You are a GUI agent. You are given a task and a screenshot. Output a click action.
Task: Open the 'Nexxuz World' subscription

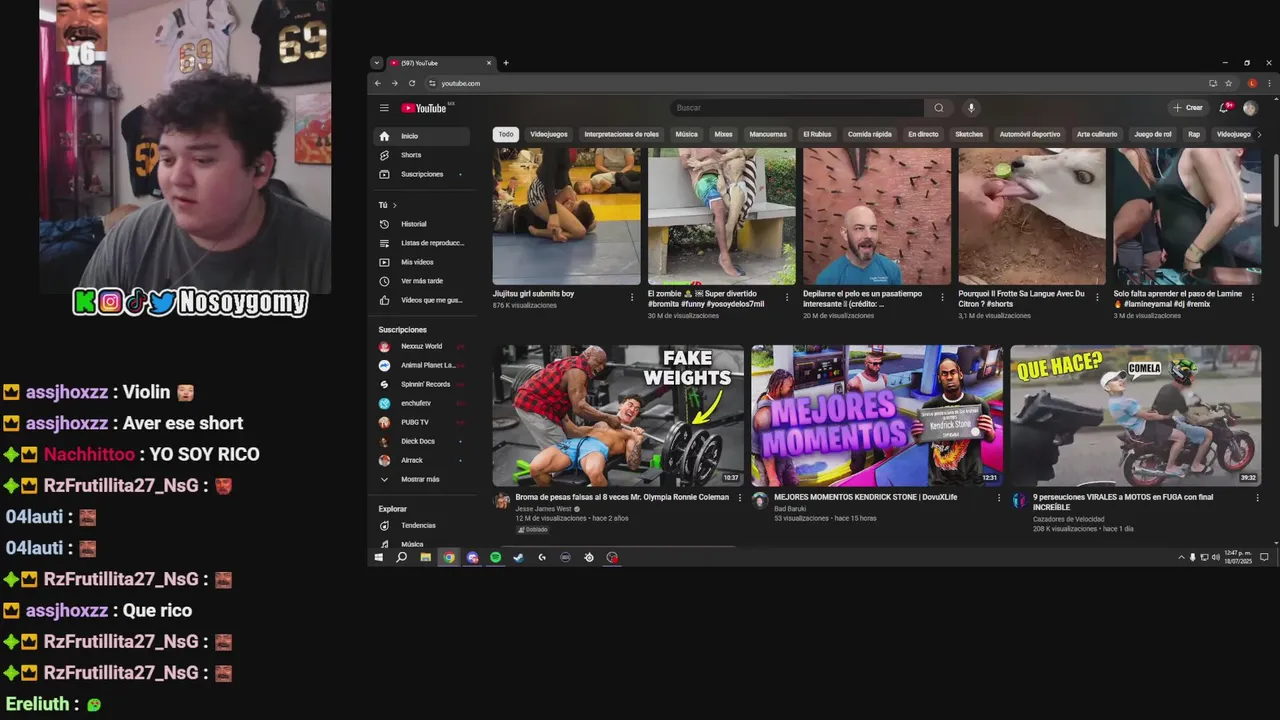(x=422, y=346)
